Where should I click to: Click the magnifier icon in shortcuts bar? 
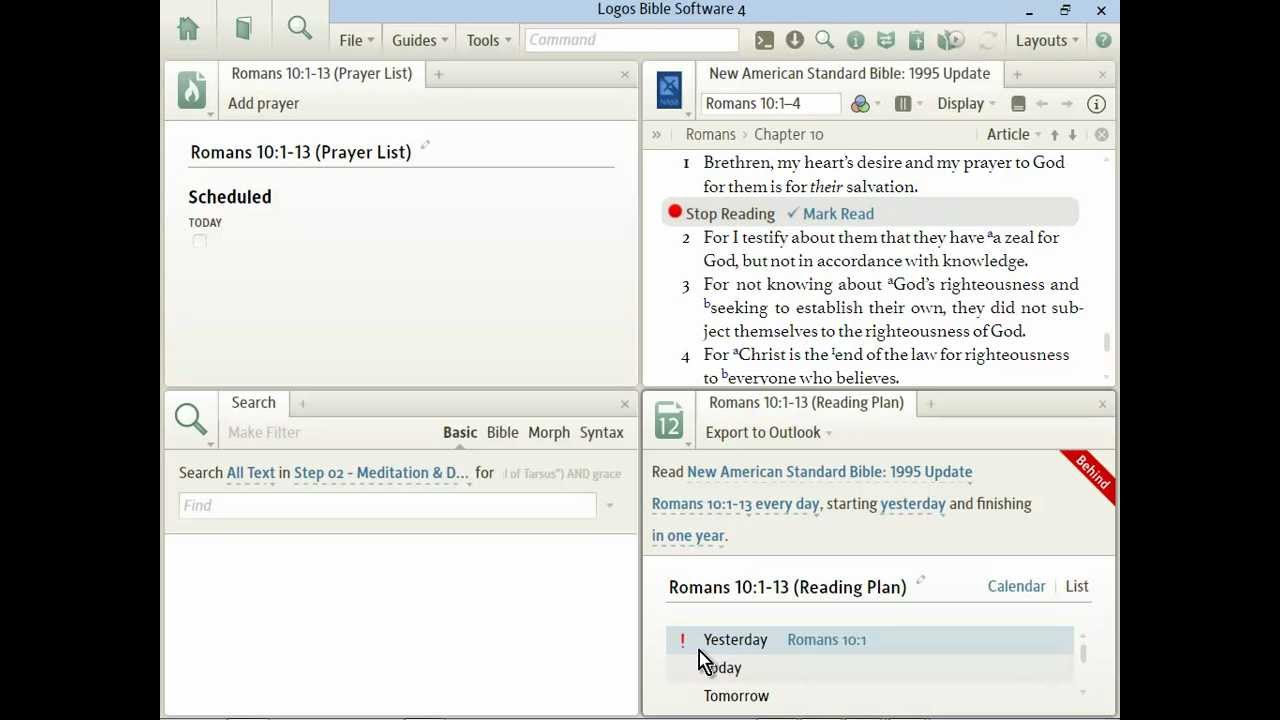824,40
